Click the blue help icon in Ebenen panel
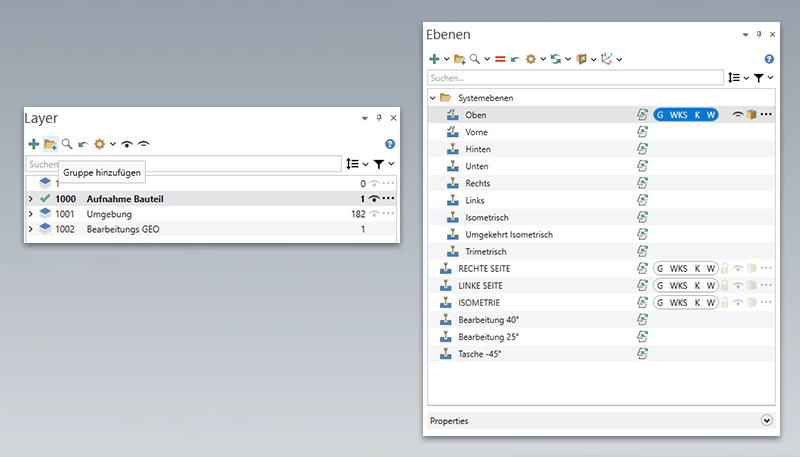Image resolution: width=800 pixels, height=457 pixels. (x=769, y=59)
